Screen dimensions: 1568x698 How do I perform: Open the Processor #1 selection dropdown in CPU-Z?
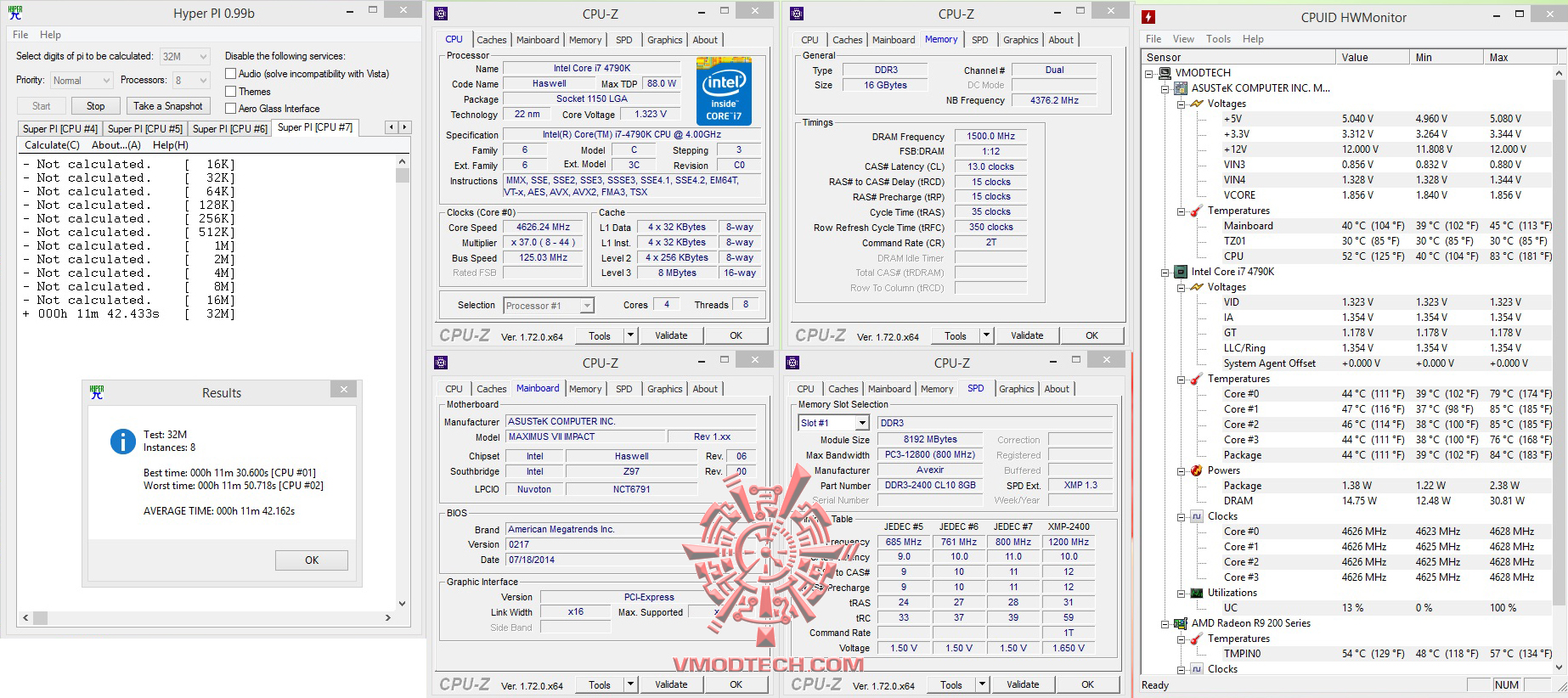tap(549, 306)
